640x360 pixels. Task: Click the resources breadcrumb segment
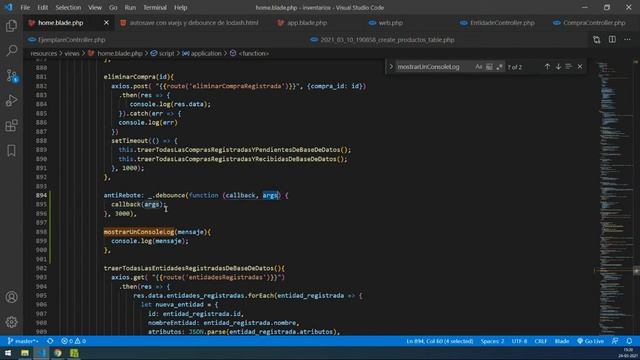[x=44, y=53]
